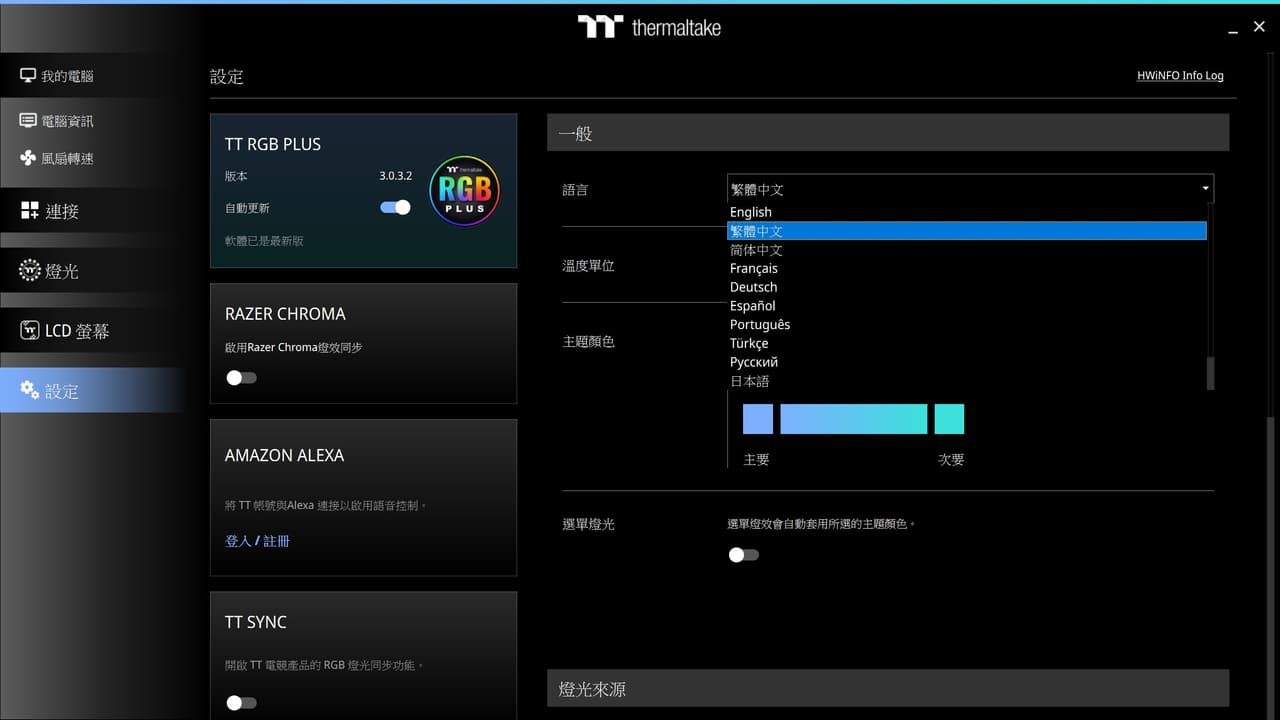Screen dimensions: 1280x720
Task: Click the 一般 section header
Action: pos(888,132)
